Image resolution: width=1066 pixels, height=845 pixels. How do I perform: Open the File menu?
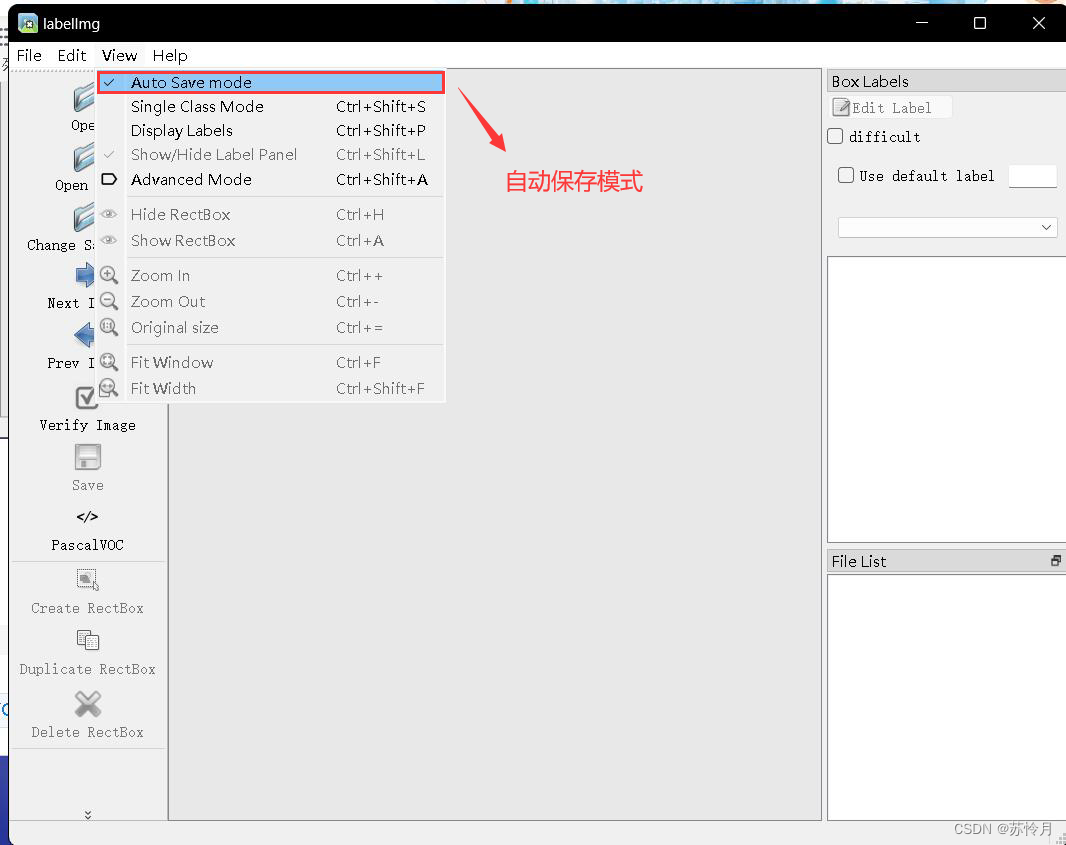[x=29, y=56]
